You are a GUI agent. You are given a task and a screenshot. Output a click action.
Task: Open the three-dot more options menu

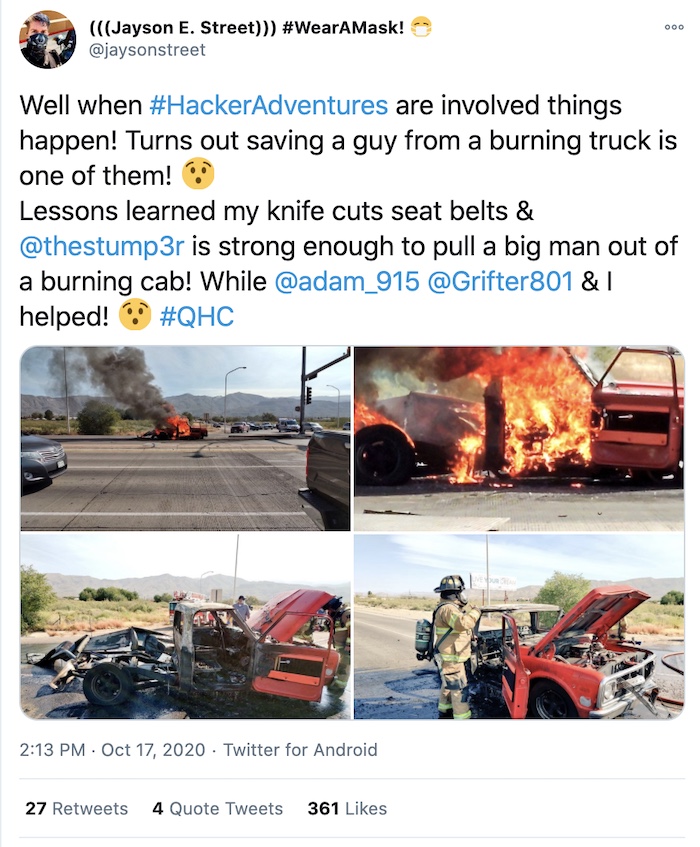[674, 27]
